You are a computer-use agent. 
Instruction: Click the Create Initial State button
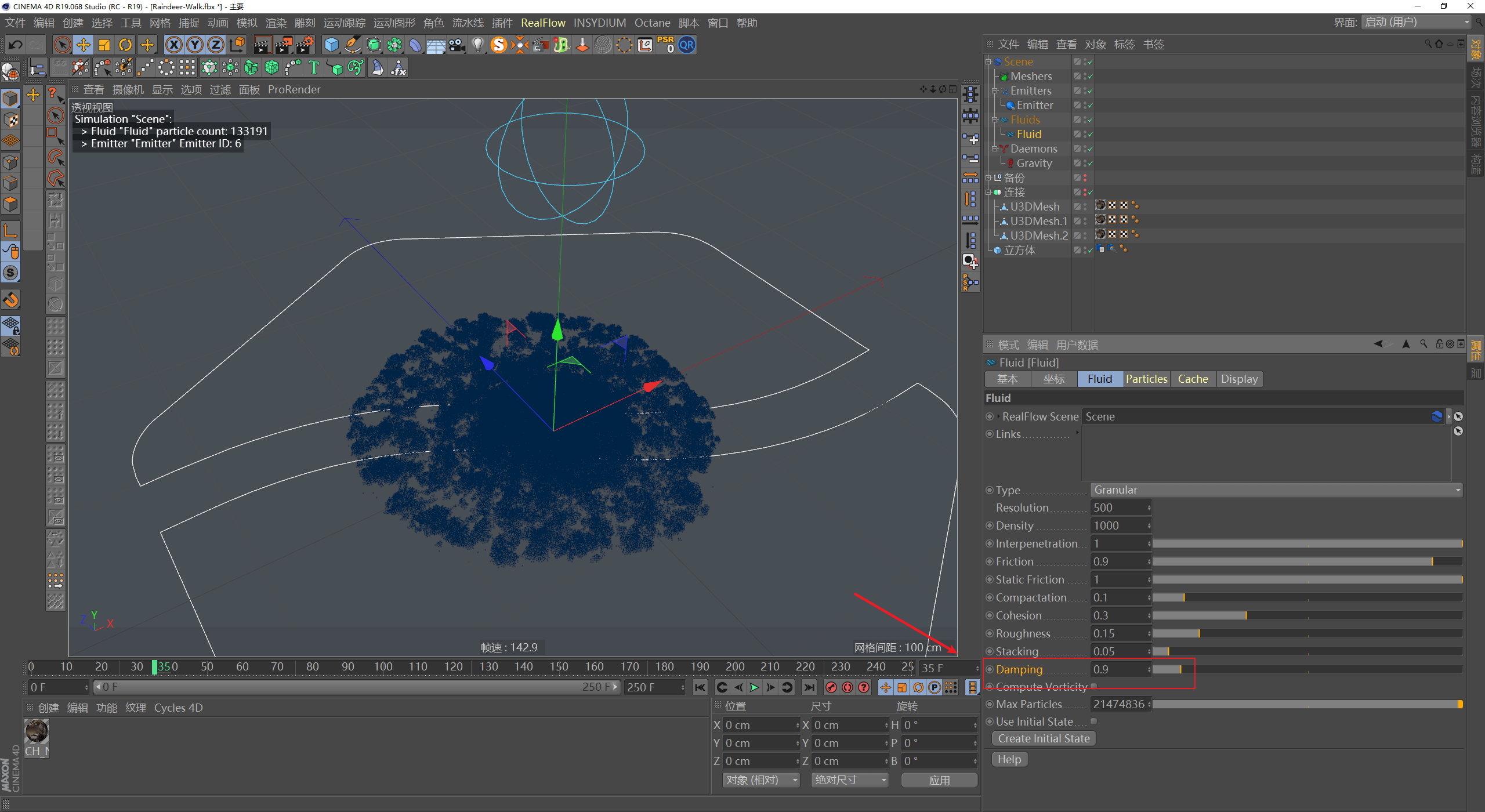click(1043, 739)
